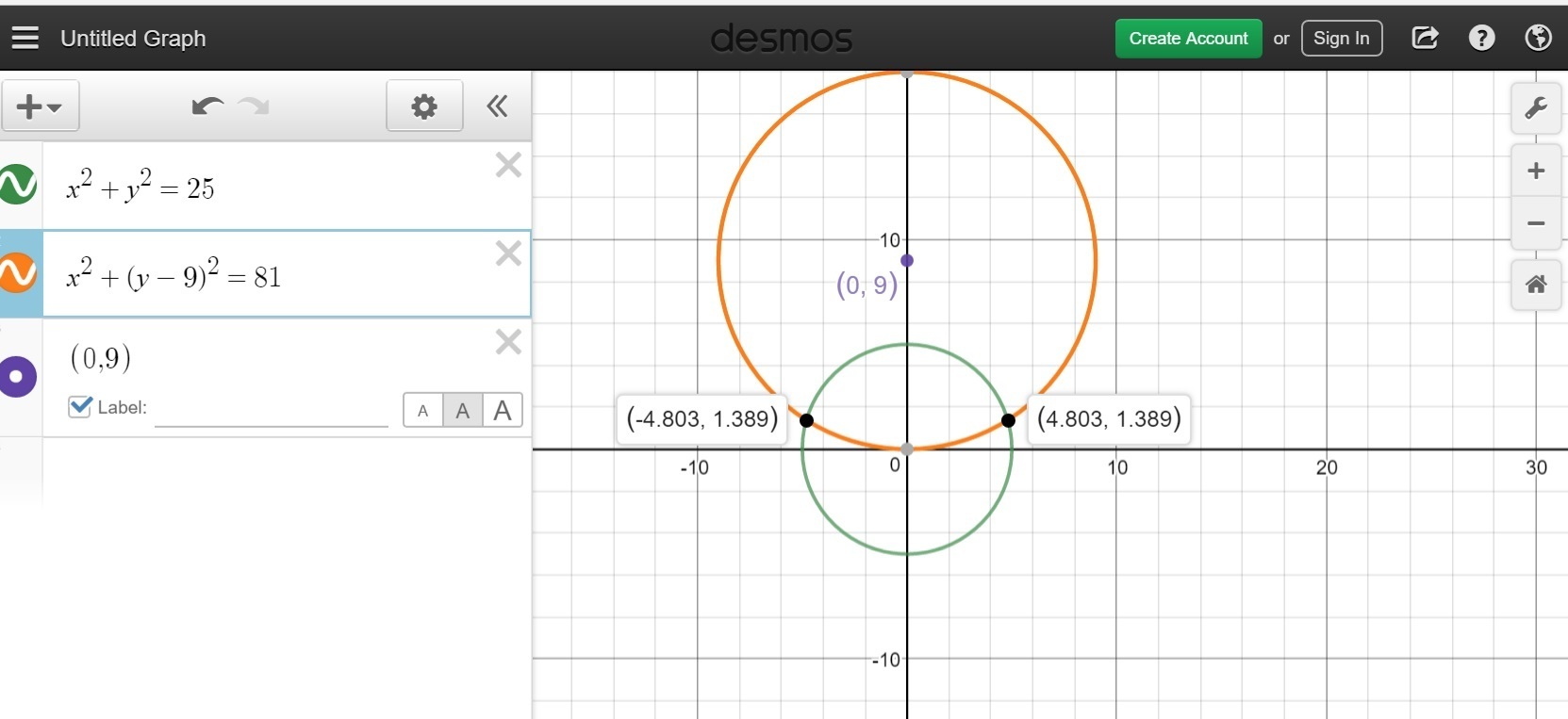
Task: Collapse the expression list panel
Action: [x=497, y=106]
